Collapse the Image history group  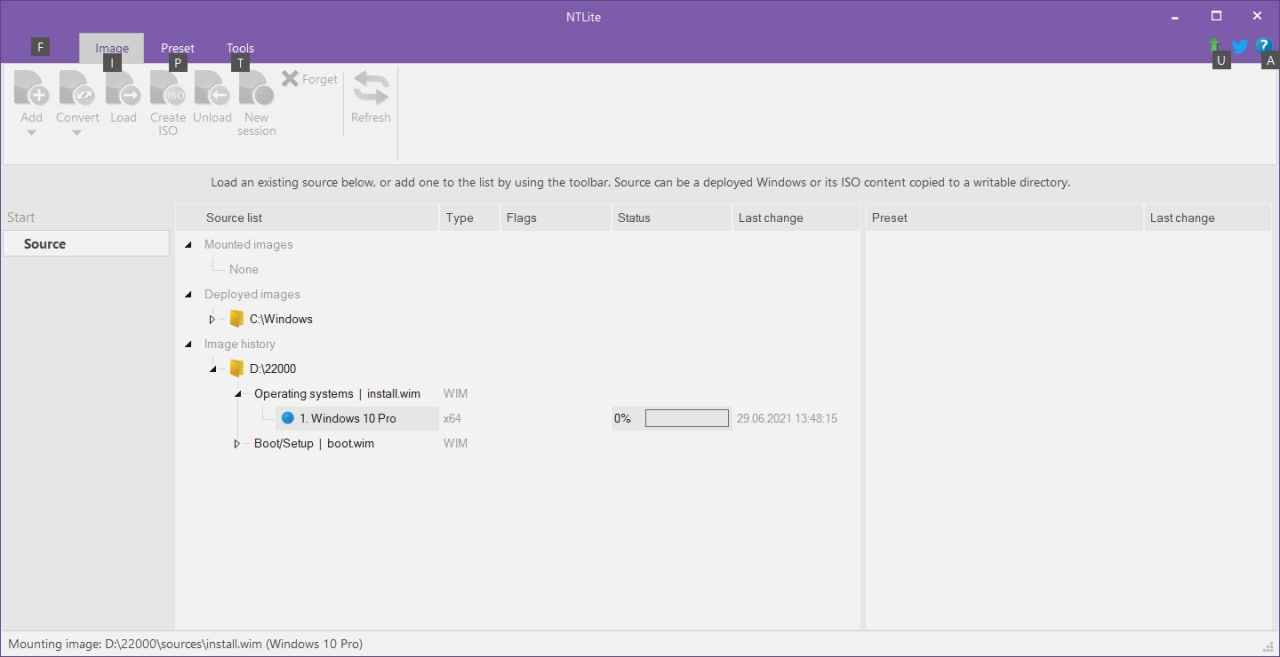pyautogui.click(x=189, y=344)
